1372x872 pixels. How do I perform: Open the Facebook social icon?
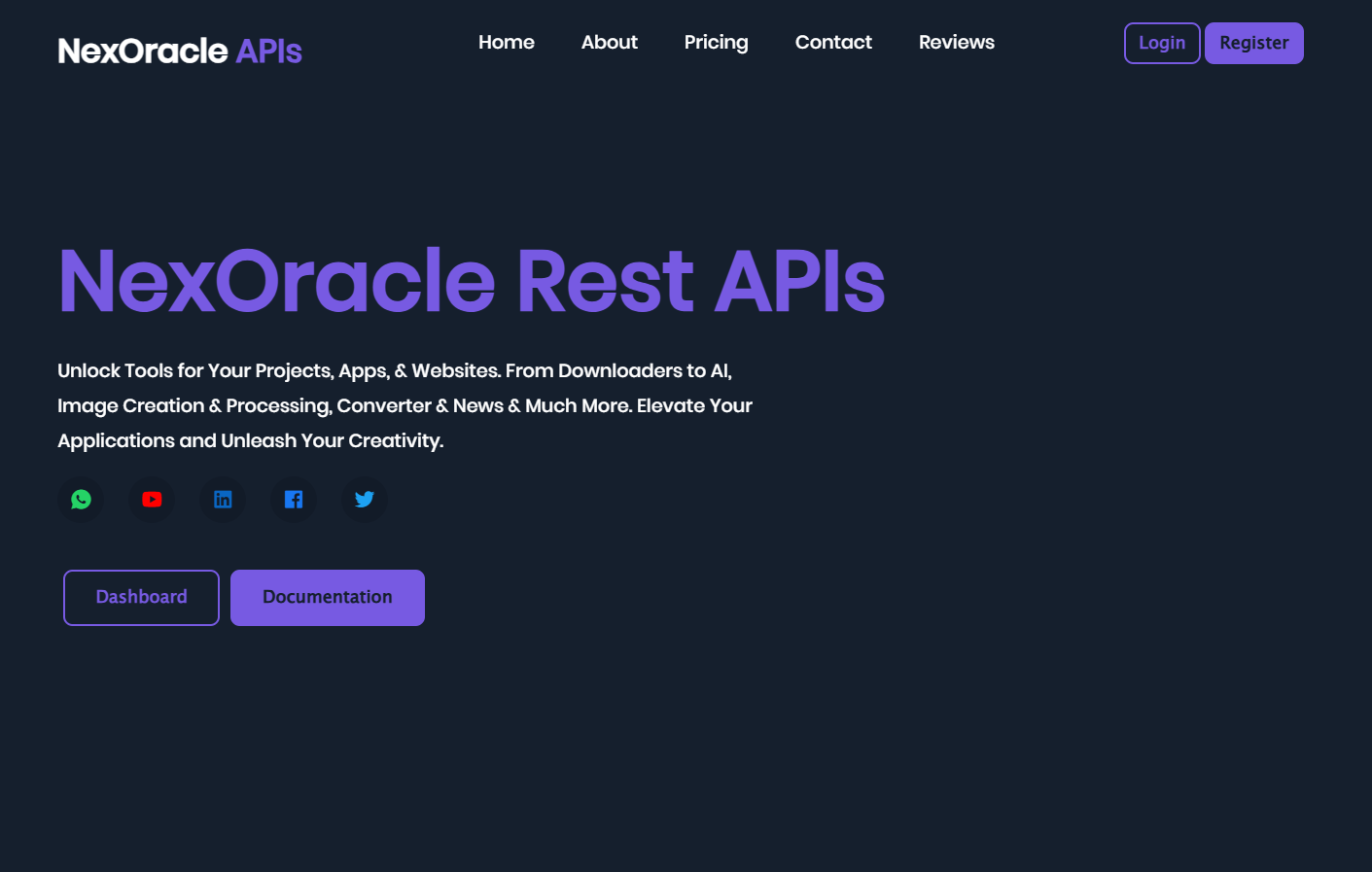(294, 500)
